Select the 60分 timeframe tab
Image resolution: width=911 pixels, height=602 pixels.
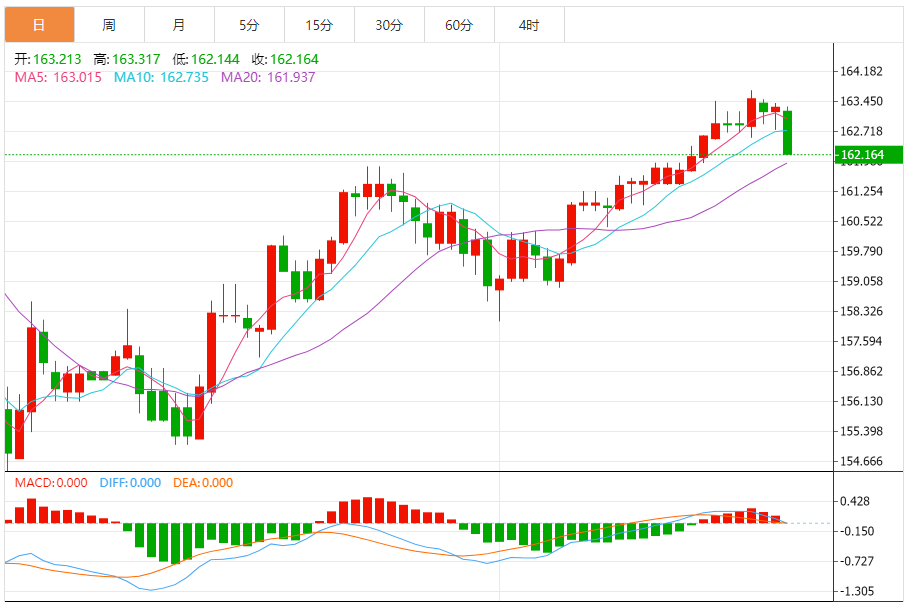click(460, 25)
